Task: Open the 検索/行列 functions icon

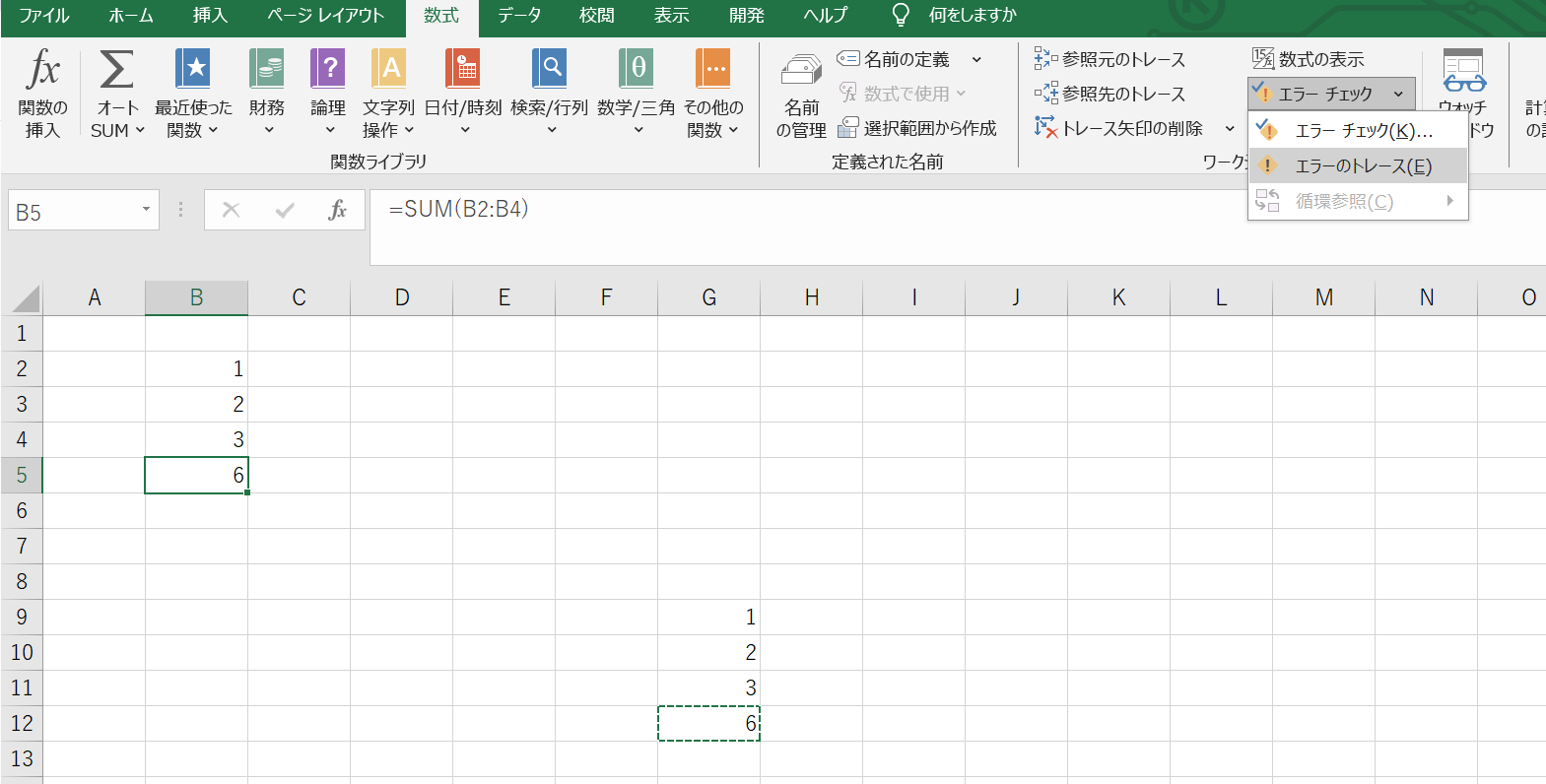Action: pos(549,71)
